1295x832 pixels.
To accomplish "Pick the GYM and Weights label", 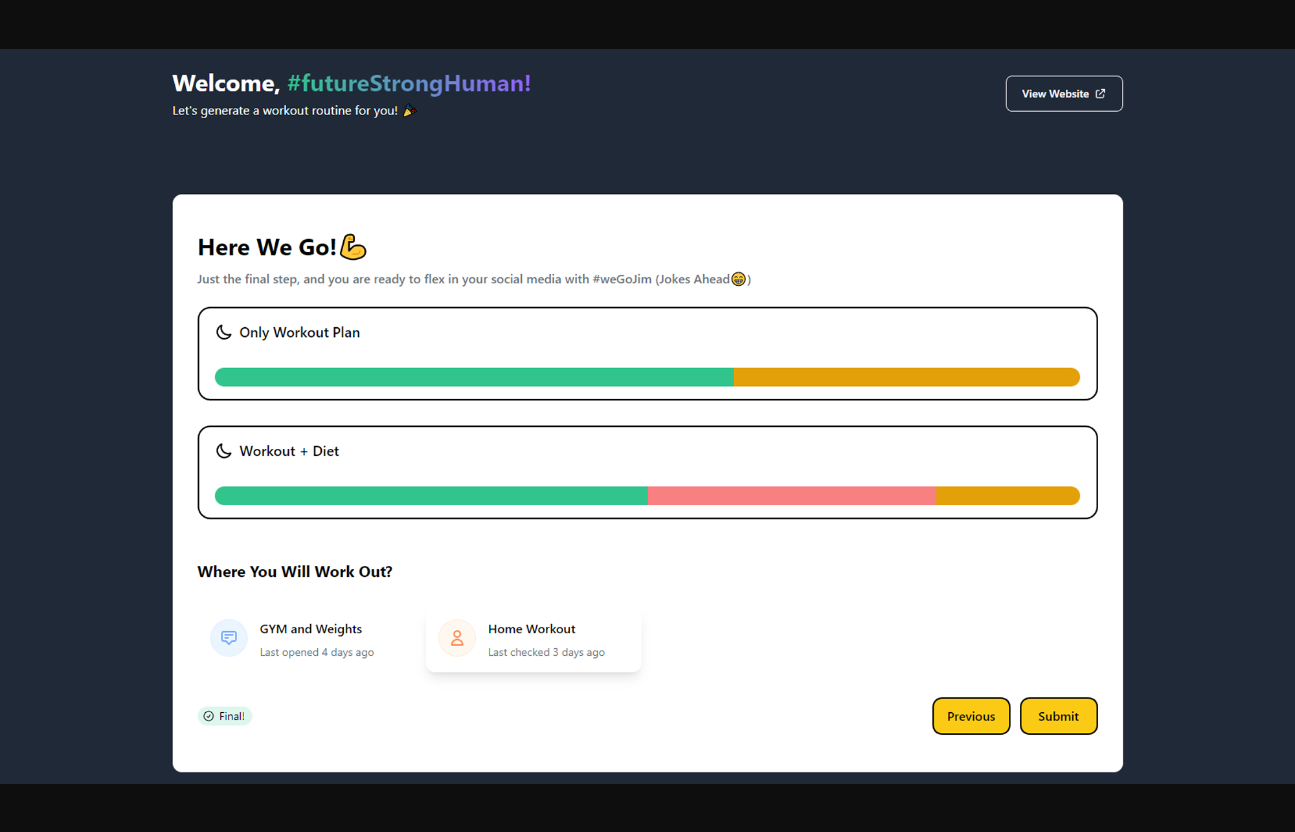I will tap(311, 629).
